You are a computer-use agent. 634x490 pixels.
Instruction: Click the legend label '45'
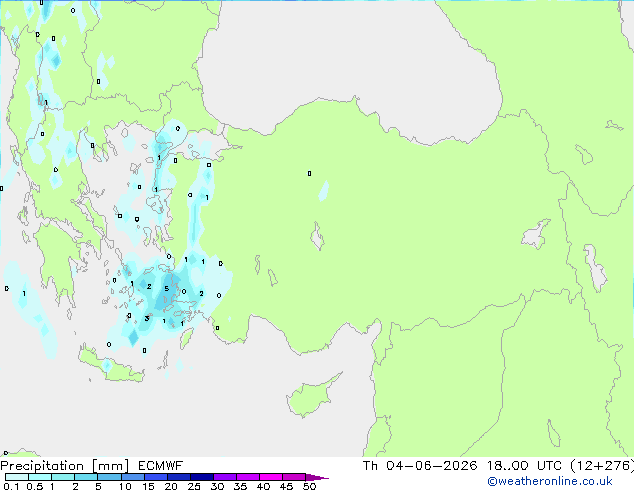pos(286,486)
